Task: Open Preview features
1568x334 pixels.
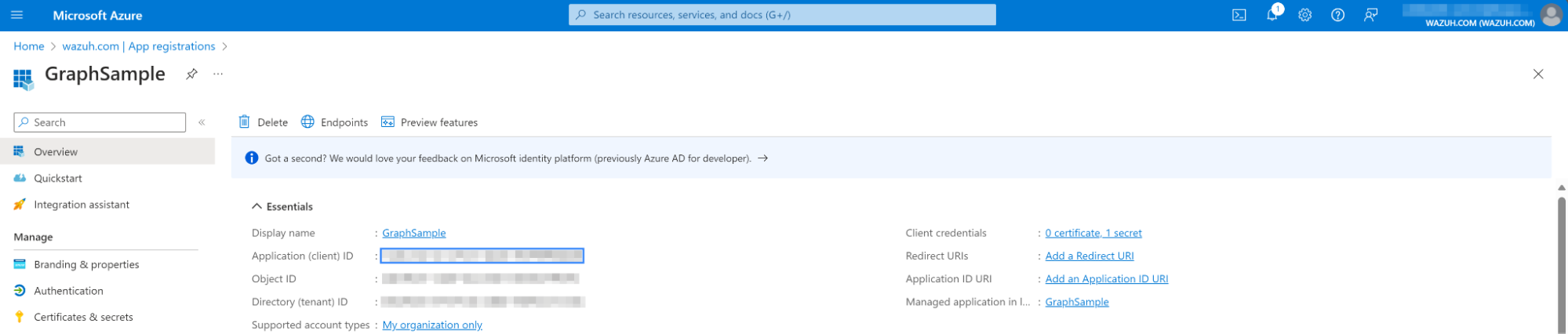Action: coord(429,122)
